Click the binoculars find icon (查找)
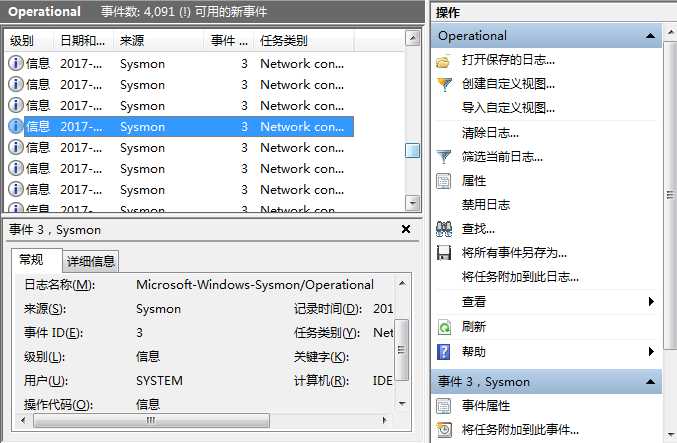The height and width of the screenshot is (443, 677). pos(444,229)
